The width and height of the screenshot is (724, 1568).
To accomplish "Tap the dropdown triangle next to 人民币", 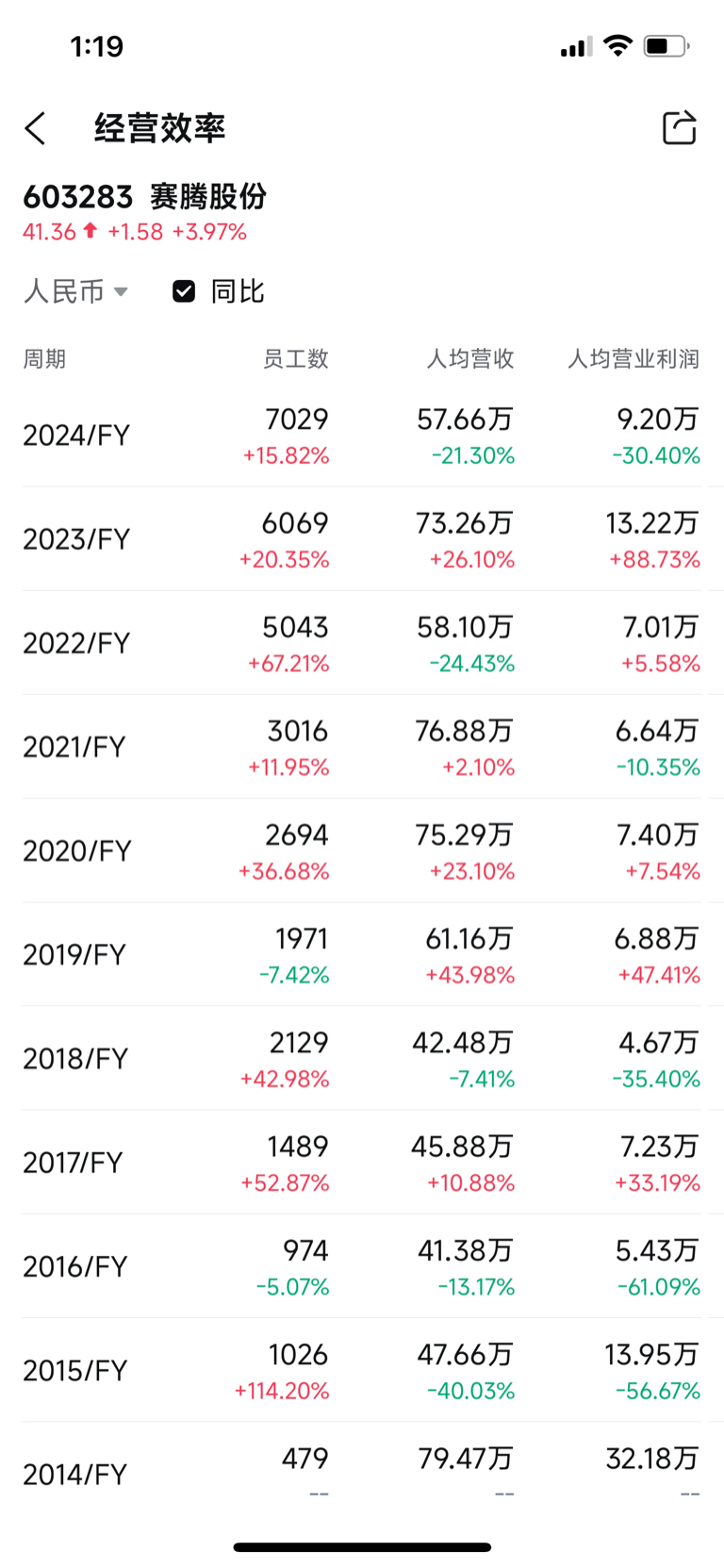I will click(x=121, y=291).
